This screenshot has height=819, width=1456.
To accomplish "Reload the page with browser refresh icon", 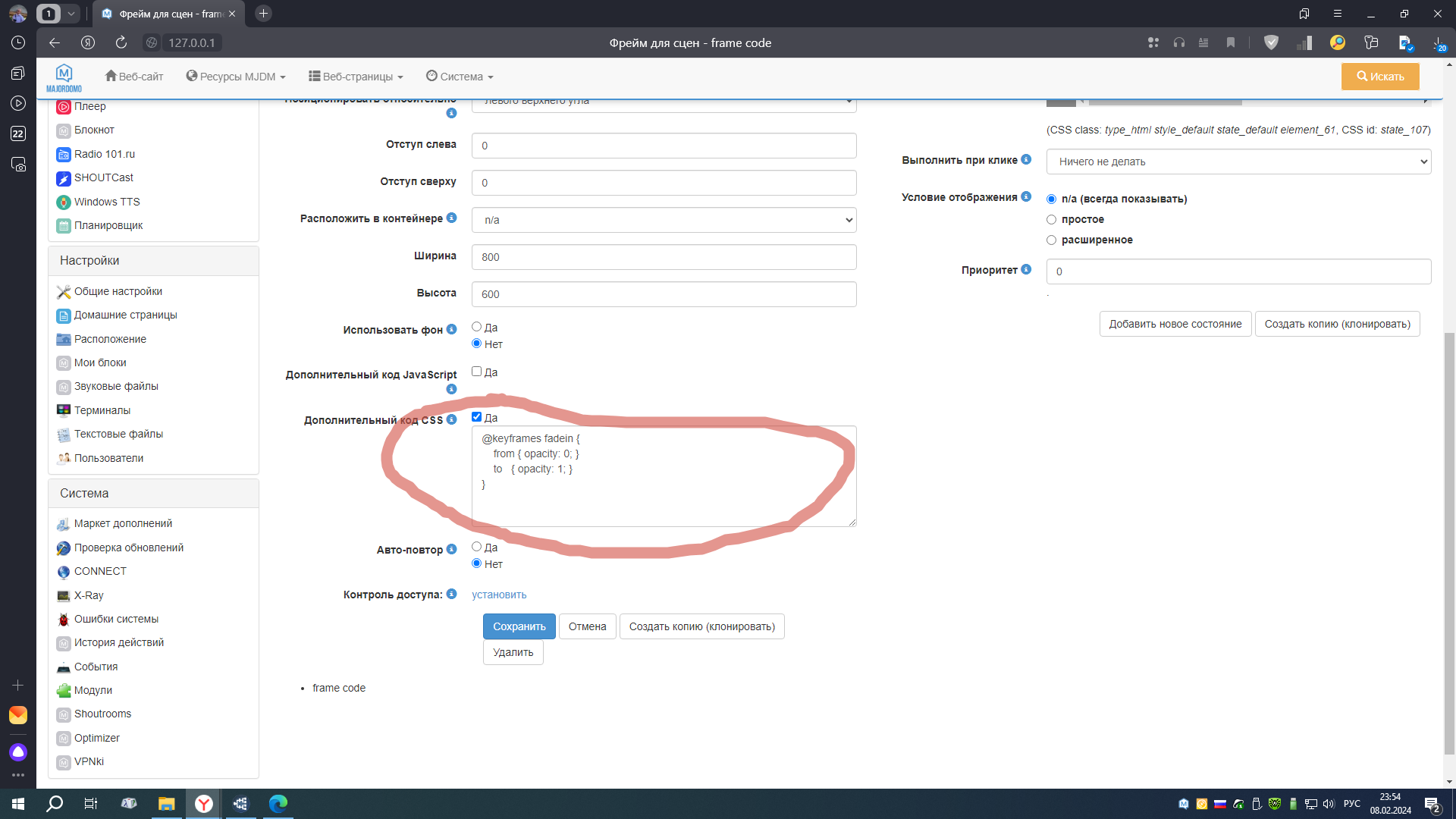I will [x=121, y=43].
